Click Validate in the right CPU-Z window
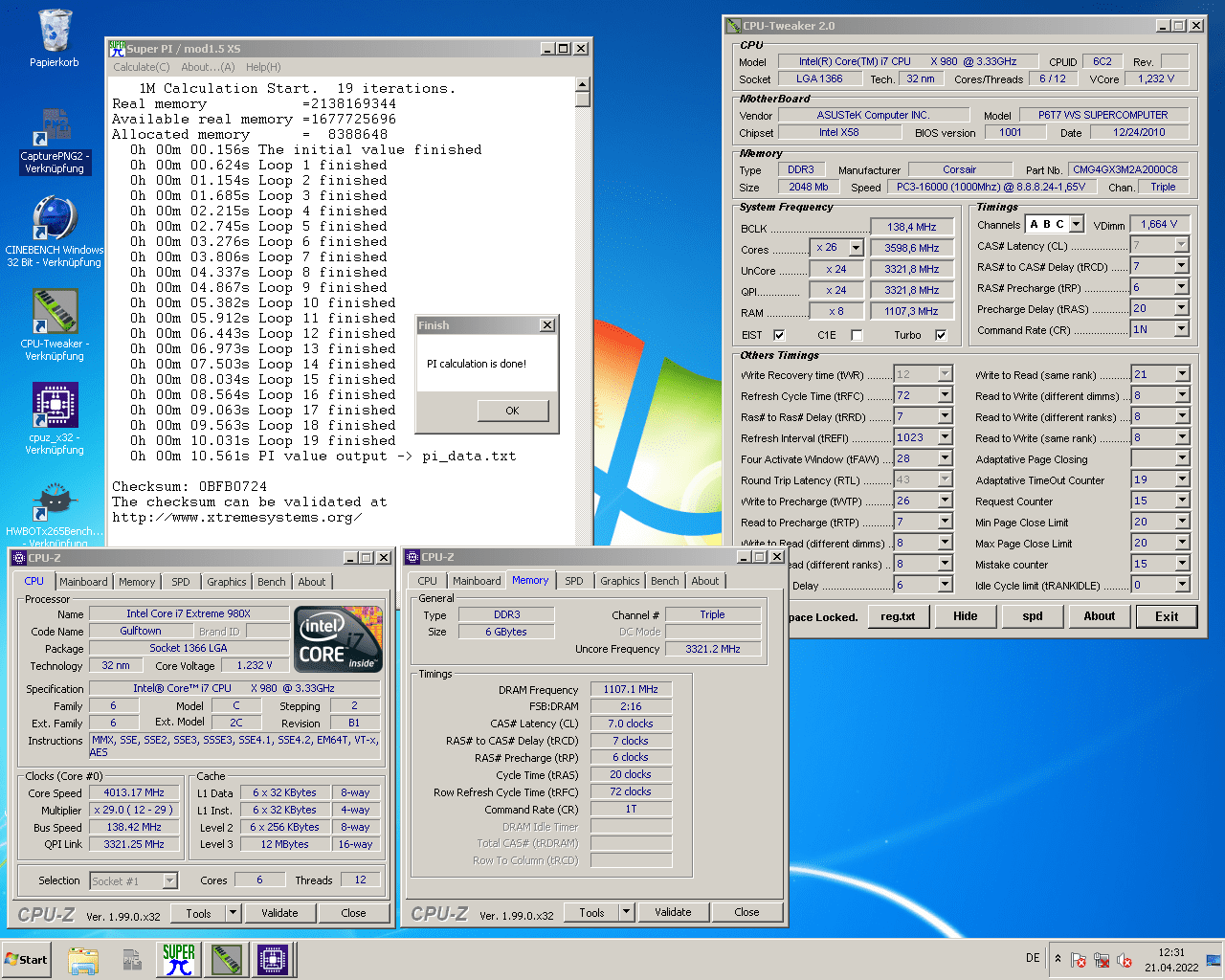This screenshot has width=1225, height=980. (x=673, y=912)
